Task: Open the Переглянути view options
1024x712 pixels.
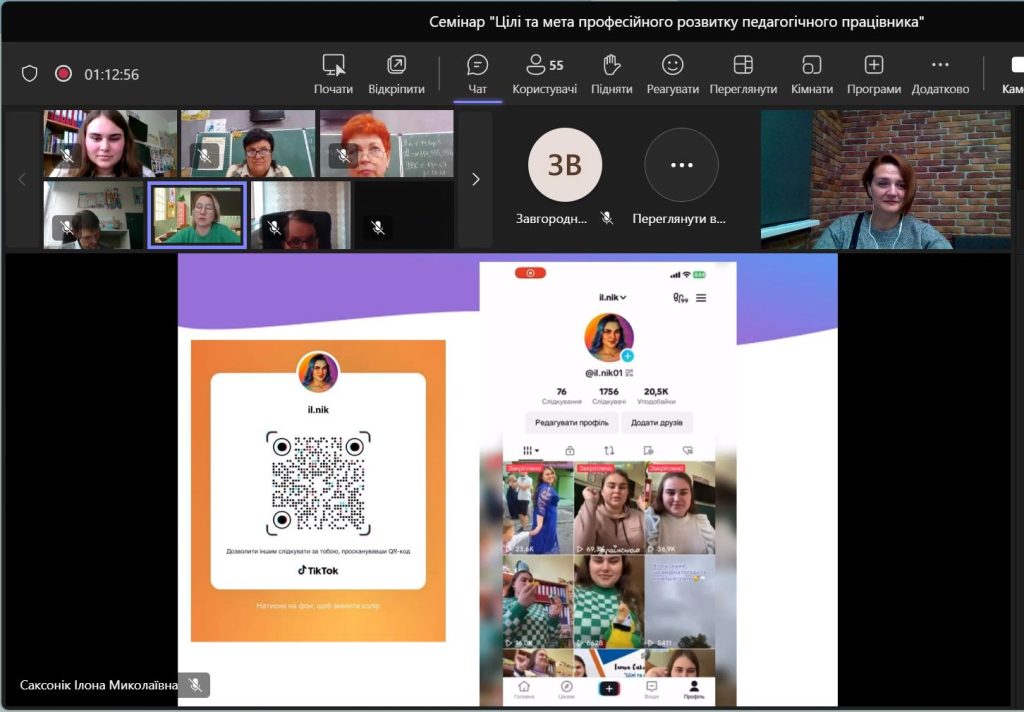Action: 743,74
